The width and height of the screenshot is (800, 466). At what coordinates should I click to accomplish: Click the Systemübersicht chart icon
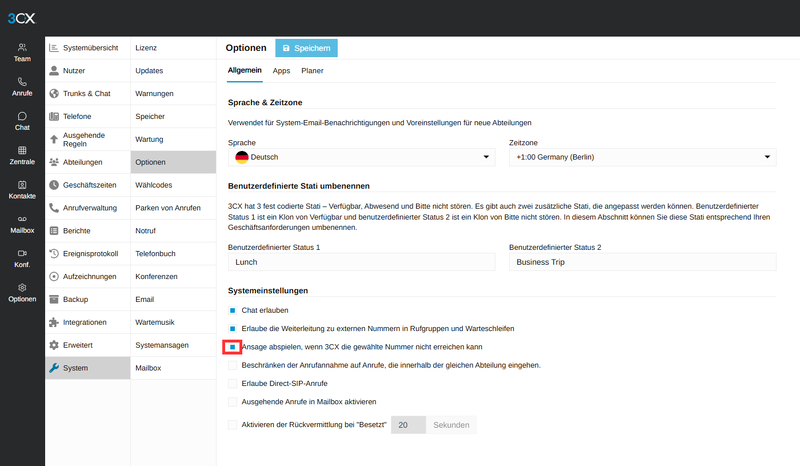(54, 47)
